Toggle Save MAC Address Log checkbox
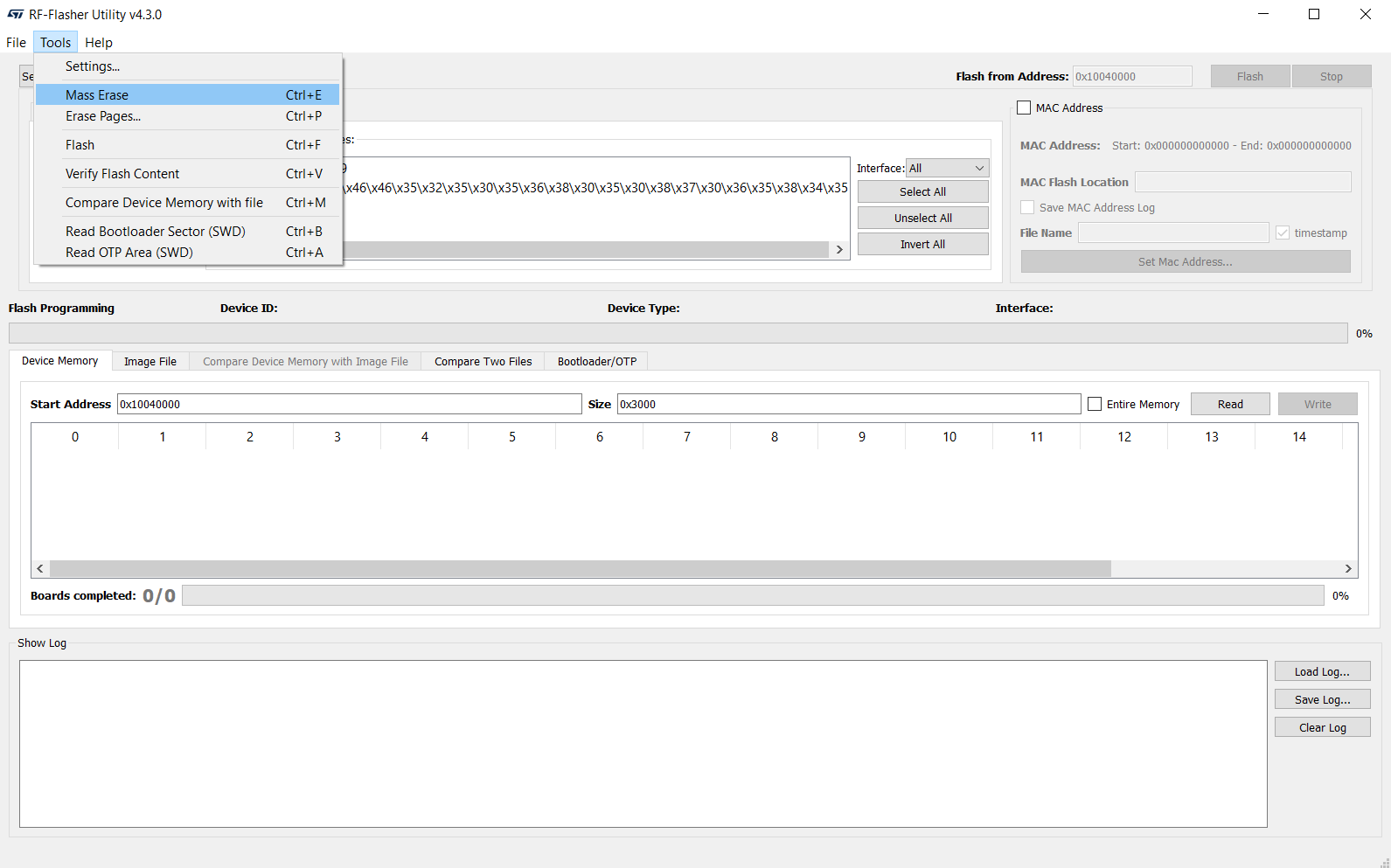Viewport: 1391px width, 868px height. click(x=1027, y=208)
